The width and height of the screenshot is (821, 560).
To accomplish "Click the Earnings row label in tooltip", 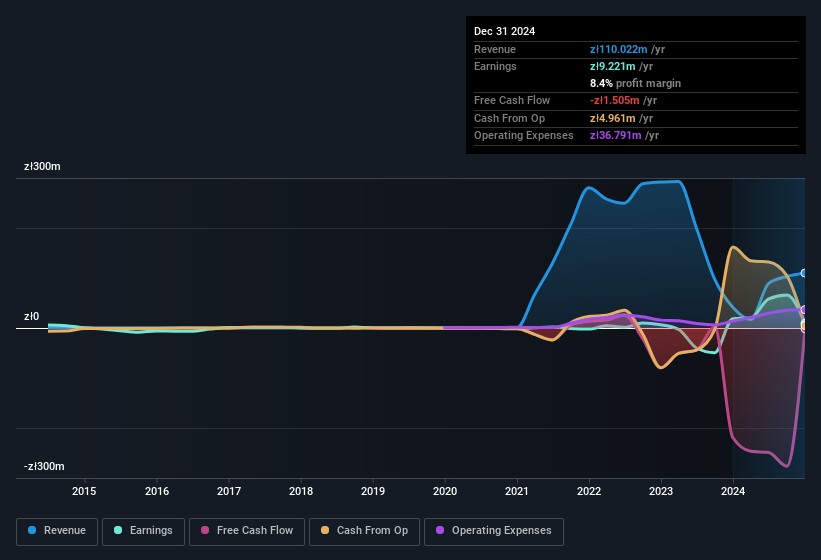I will [x=495, y=66].
